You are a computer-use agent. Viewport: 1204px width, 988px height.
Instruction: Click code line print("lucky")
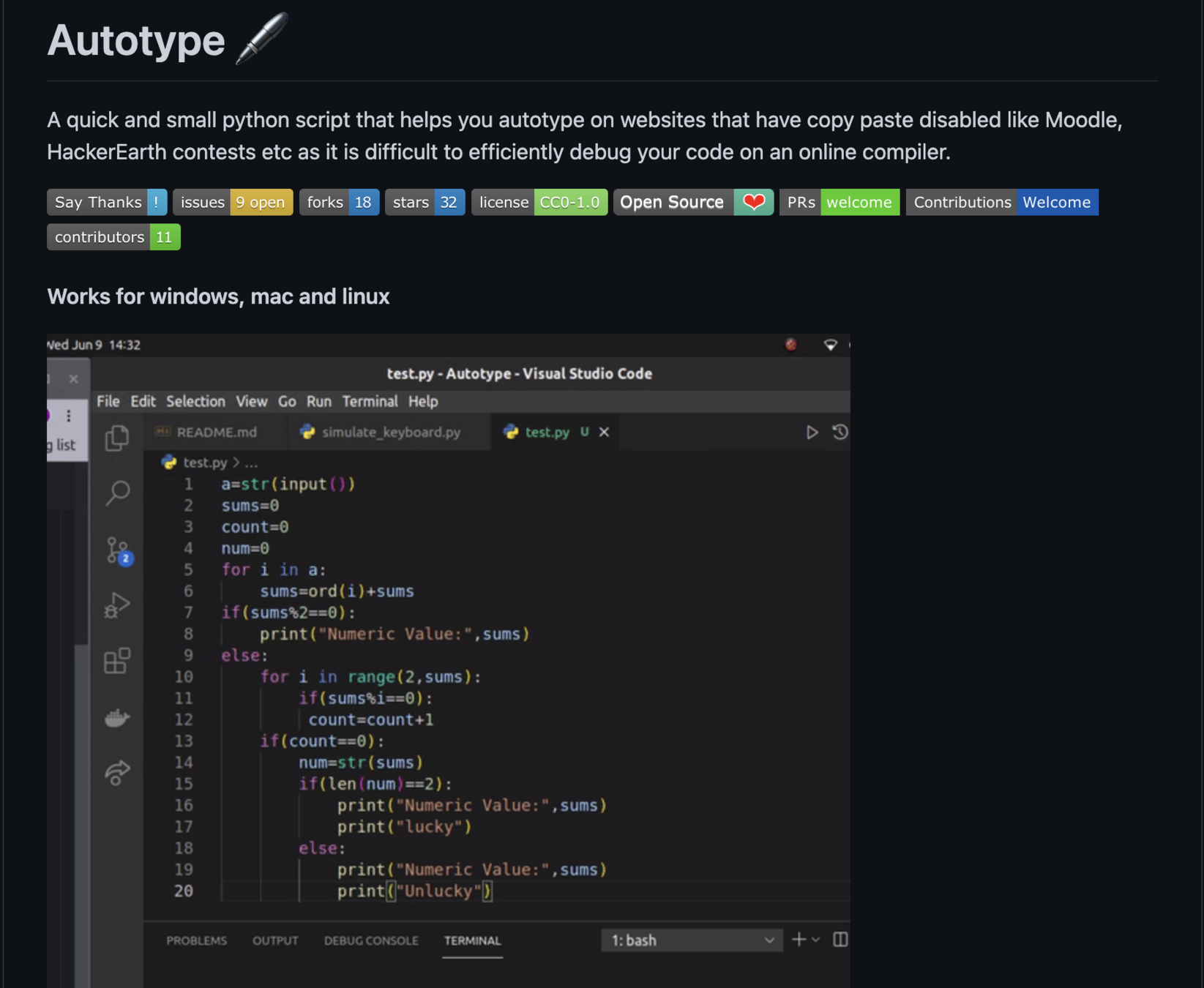click(x=405, y=827)
